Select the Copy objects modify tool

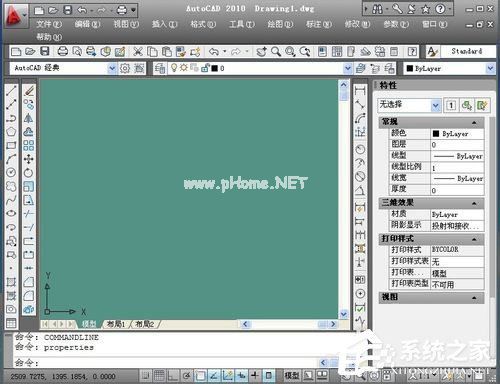pos(29,104)
